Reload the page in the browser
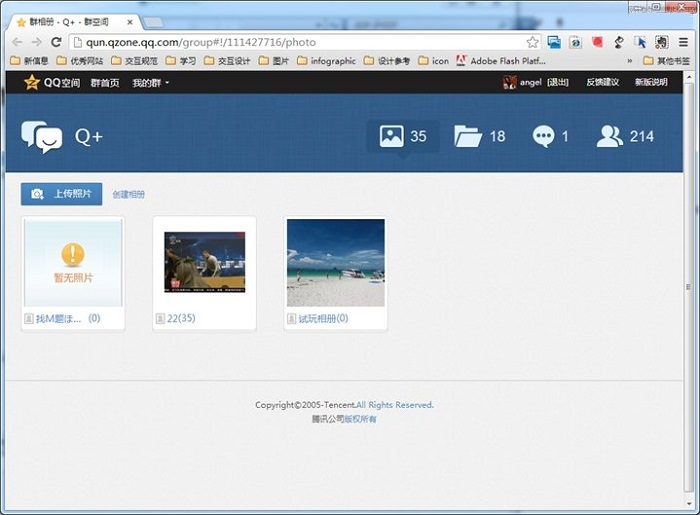Image resolution: width=700 pixels, height=515 pixels. click(x=56, y=42)
